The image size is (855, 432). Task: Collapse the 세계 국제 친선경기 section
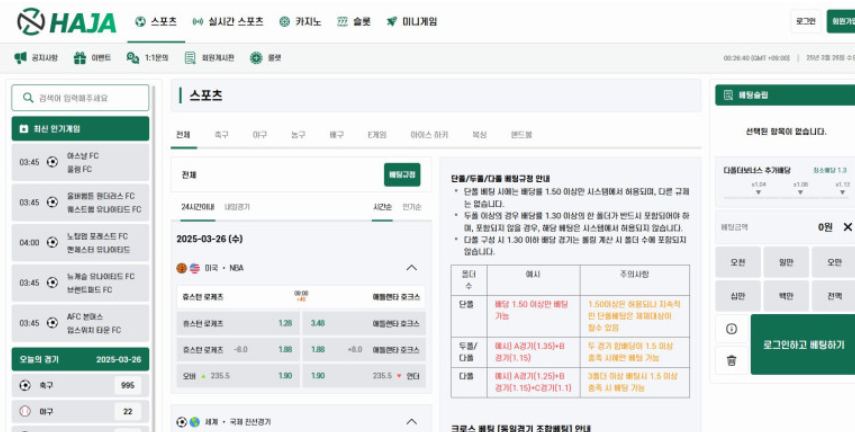tap(412, 422)
